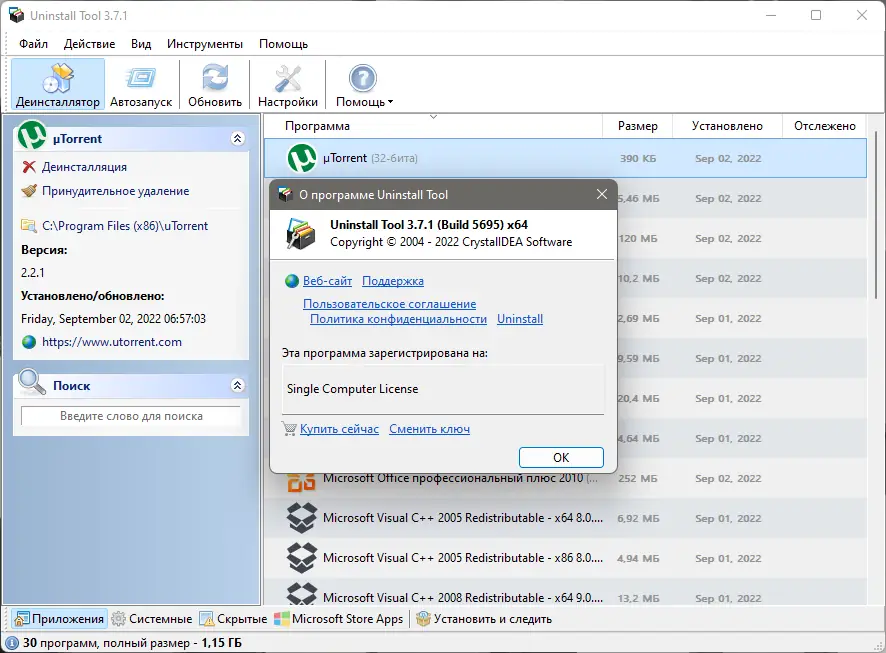Open the Действие menu
886x653 pixels.
tap(89, 44)
